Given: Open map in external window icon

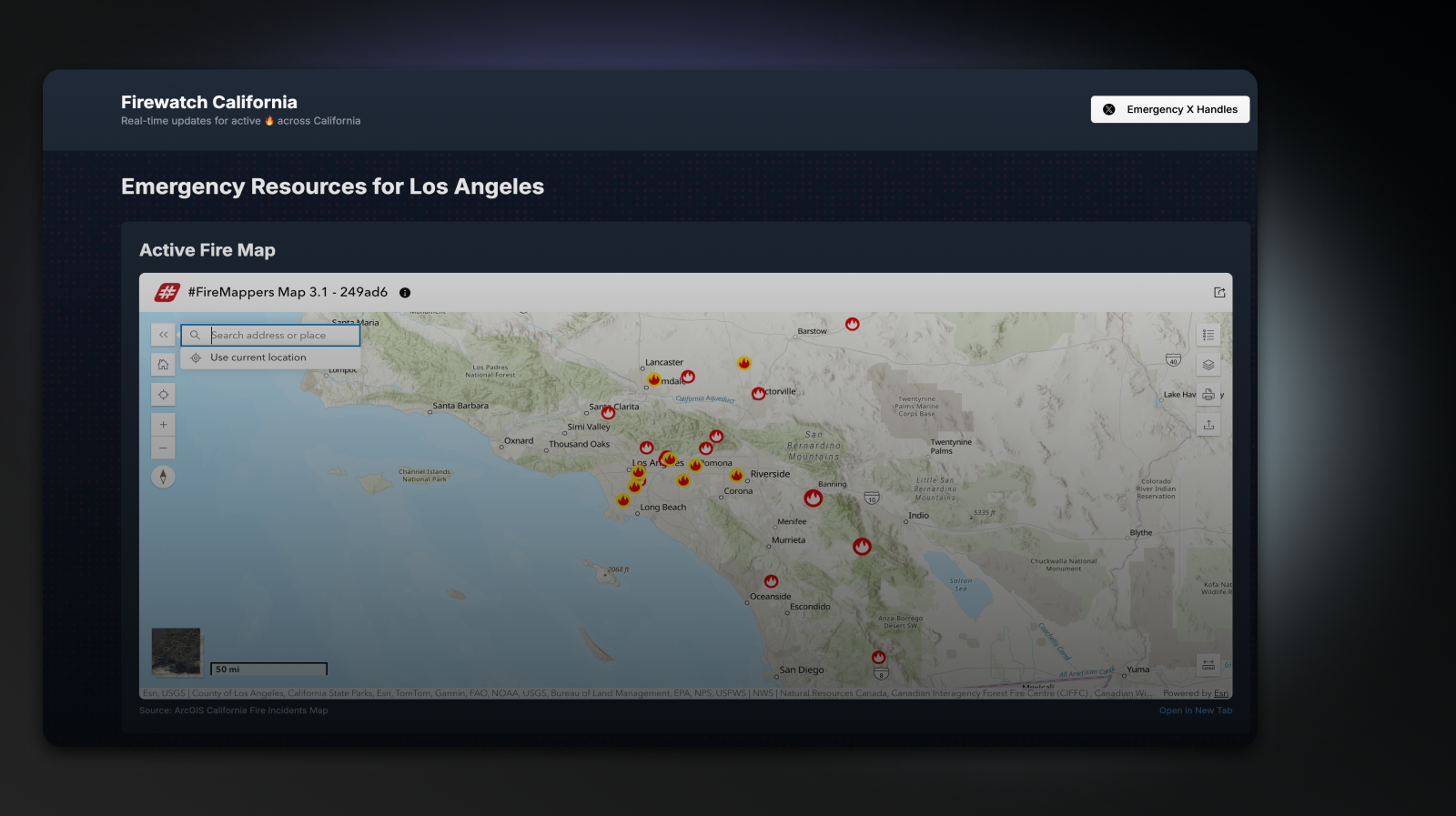Looking at the screenshot, I should coord(1219,293).
